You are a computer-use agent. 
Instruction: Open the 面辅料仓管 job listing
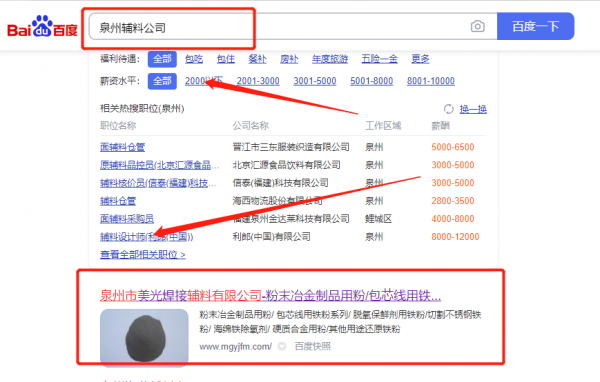click(x=122, y=147)
